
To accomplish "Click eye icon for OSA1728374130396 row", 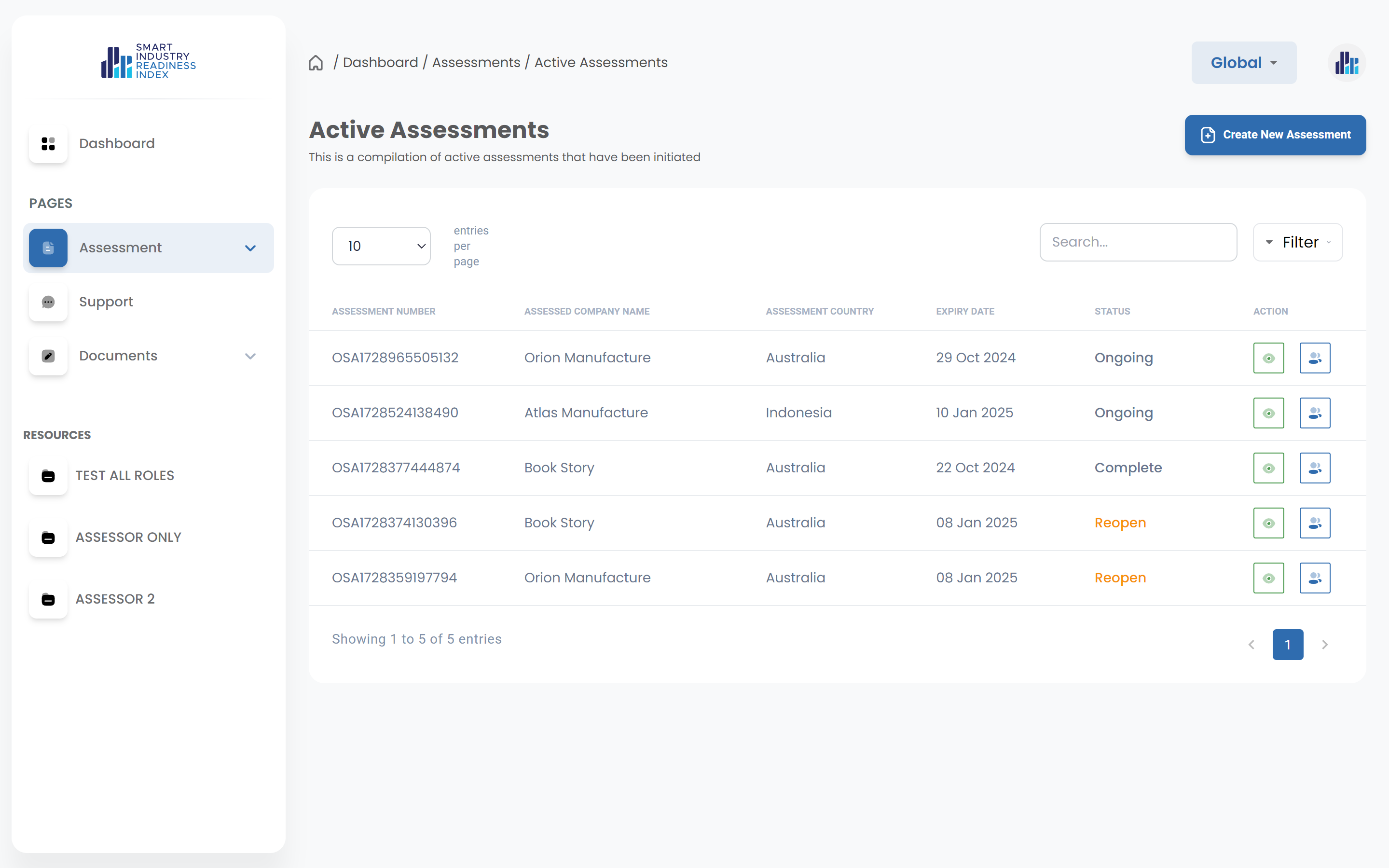I will (x=1268, y=523).
